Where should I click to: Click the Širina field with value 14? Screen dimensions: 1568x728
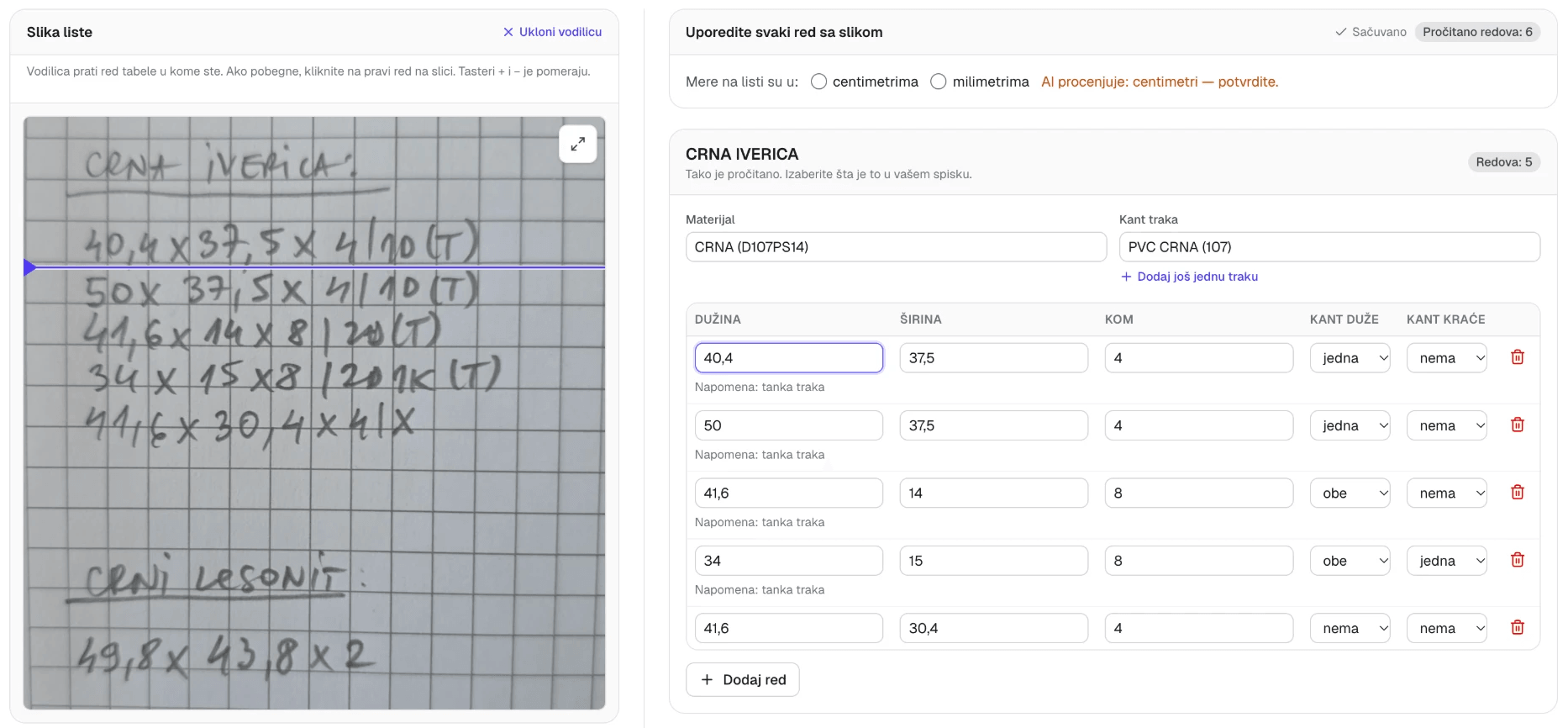[x=994, y=493]
